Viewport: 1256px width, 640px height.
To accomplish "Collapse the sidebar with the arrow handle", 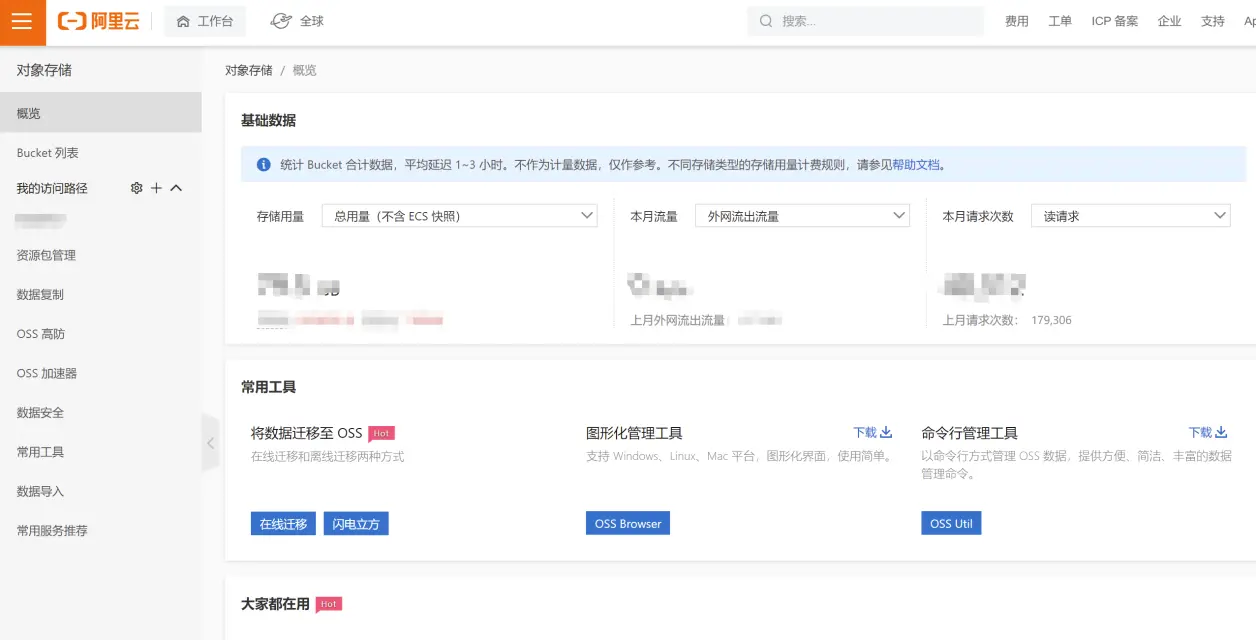I will tap(210, 442).
